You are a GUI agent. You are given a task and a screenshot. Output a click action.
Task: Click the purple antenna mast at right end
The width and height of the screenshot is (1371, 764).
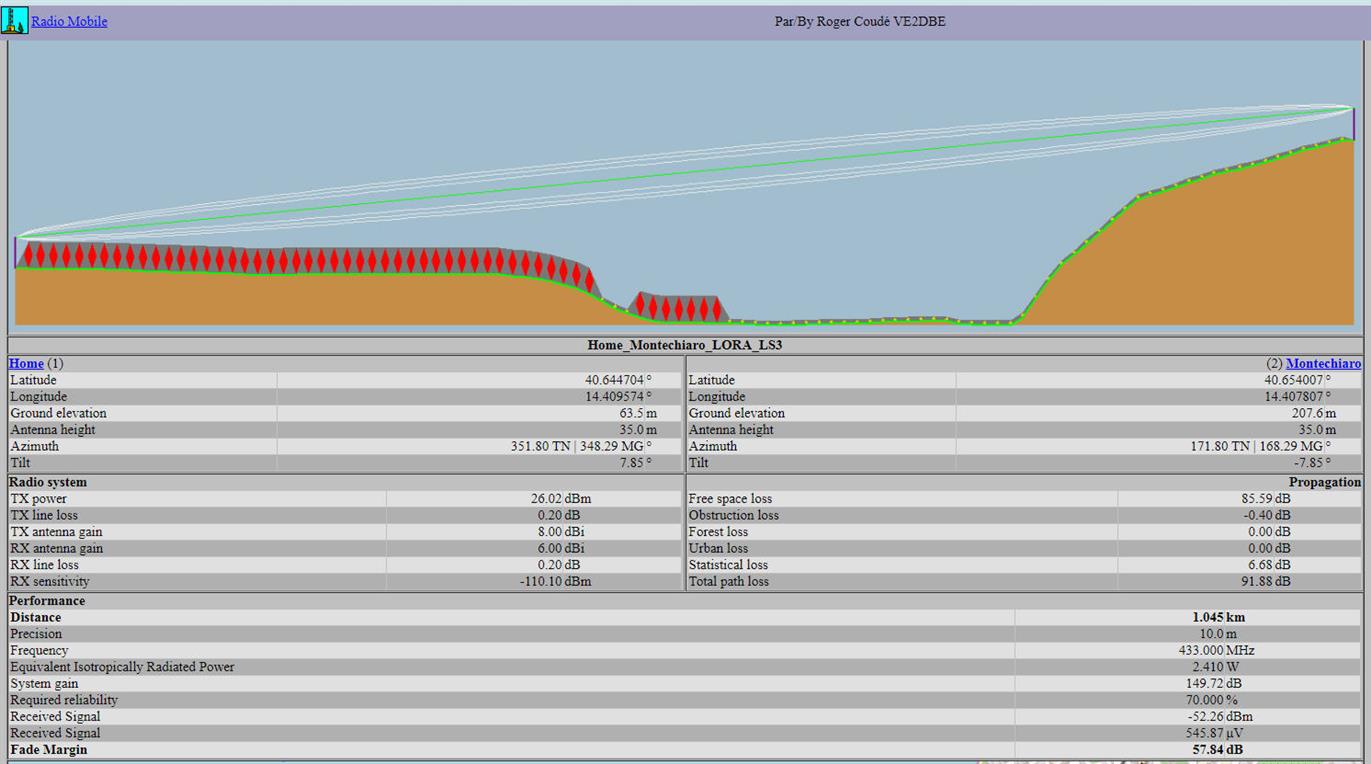(1354, 123)
